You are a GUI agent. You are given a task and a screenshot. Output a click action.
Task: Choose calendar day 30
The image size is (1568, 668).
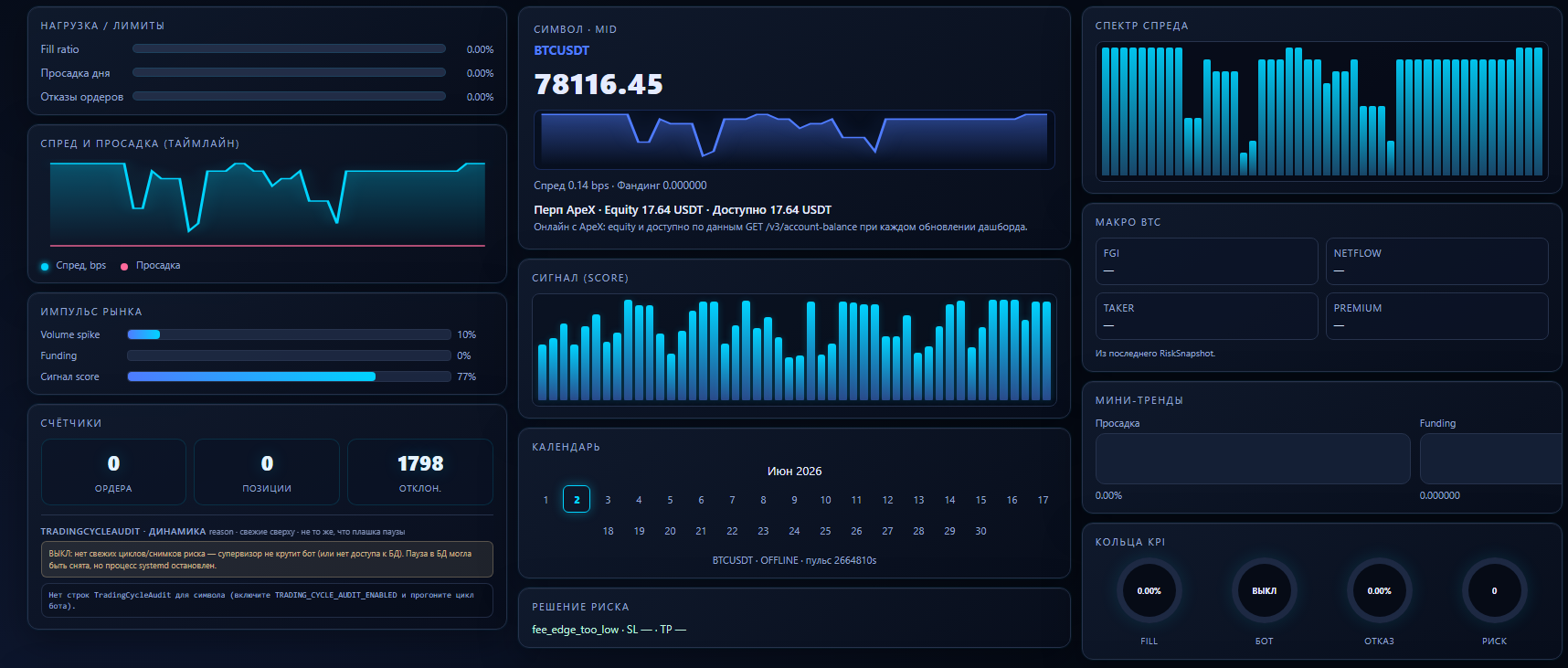(980, 531)
